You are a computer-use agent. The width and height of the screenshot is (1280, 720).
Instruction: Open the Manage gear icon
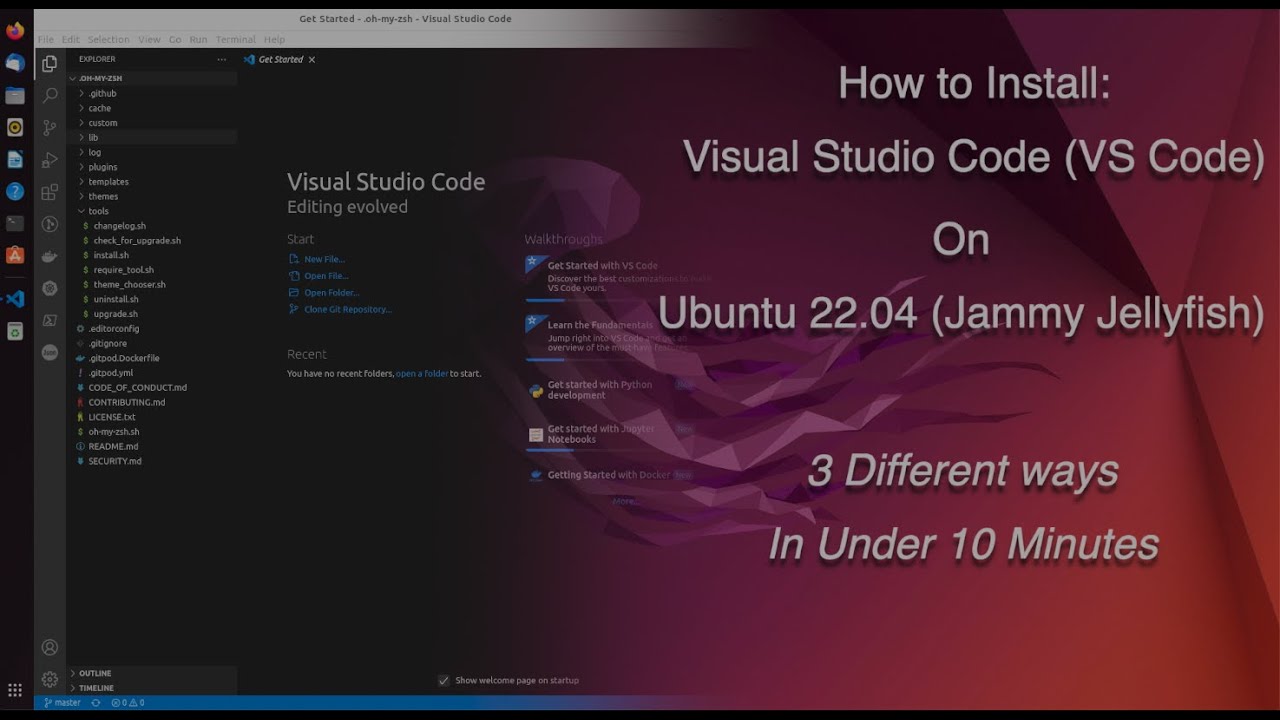[49, 679]
